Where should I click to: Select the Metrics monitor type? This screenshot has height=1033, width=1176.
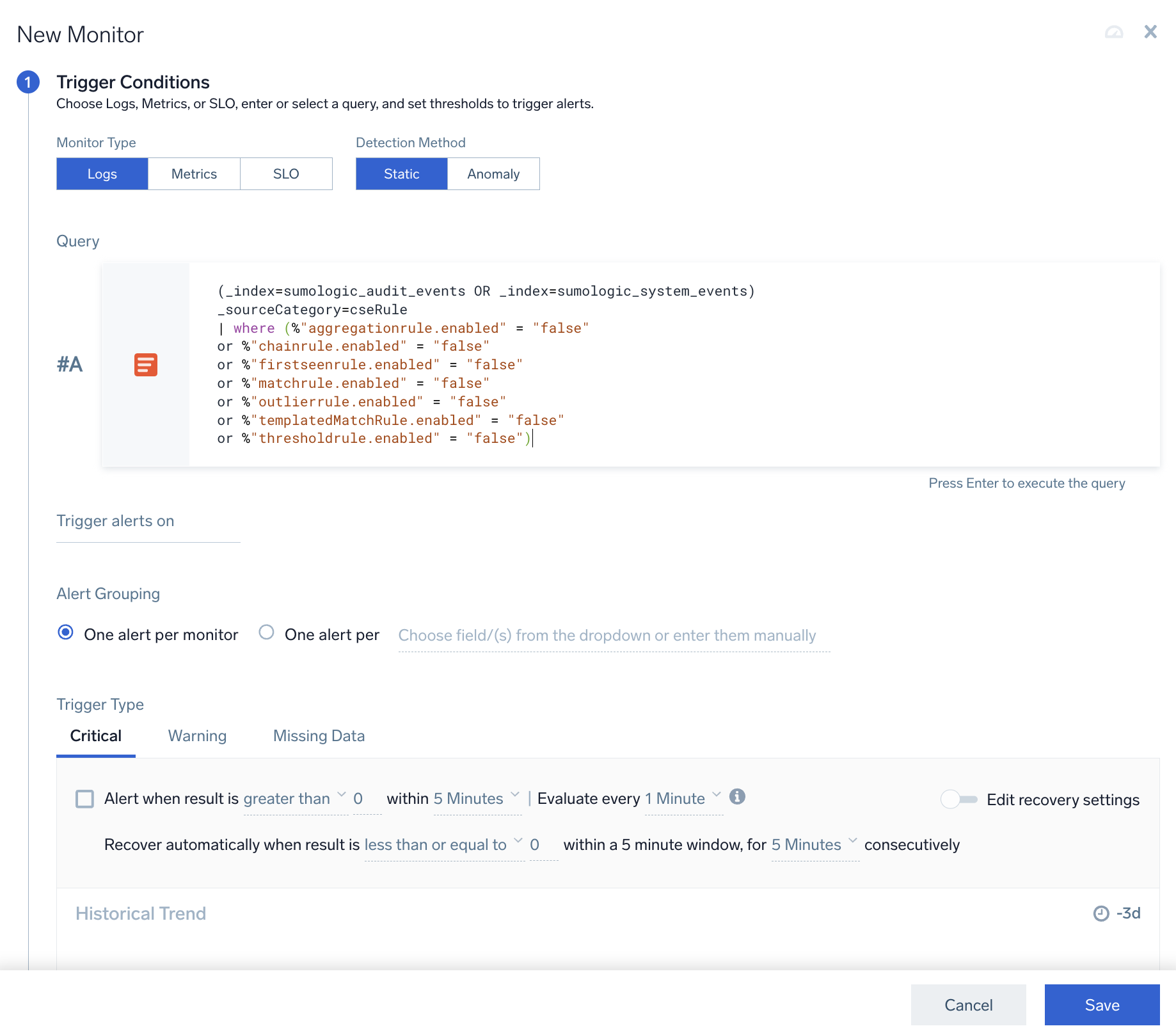coord(194,173)
